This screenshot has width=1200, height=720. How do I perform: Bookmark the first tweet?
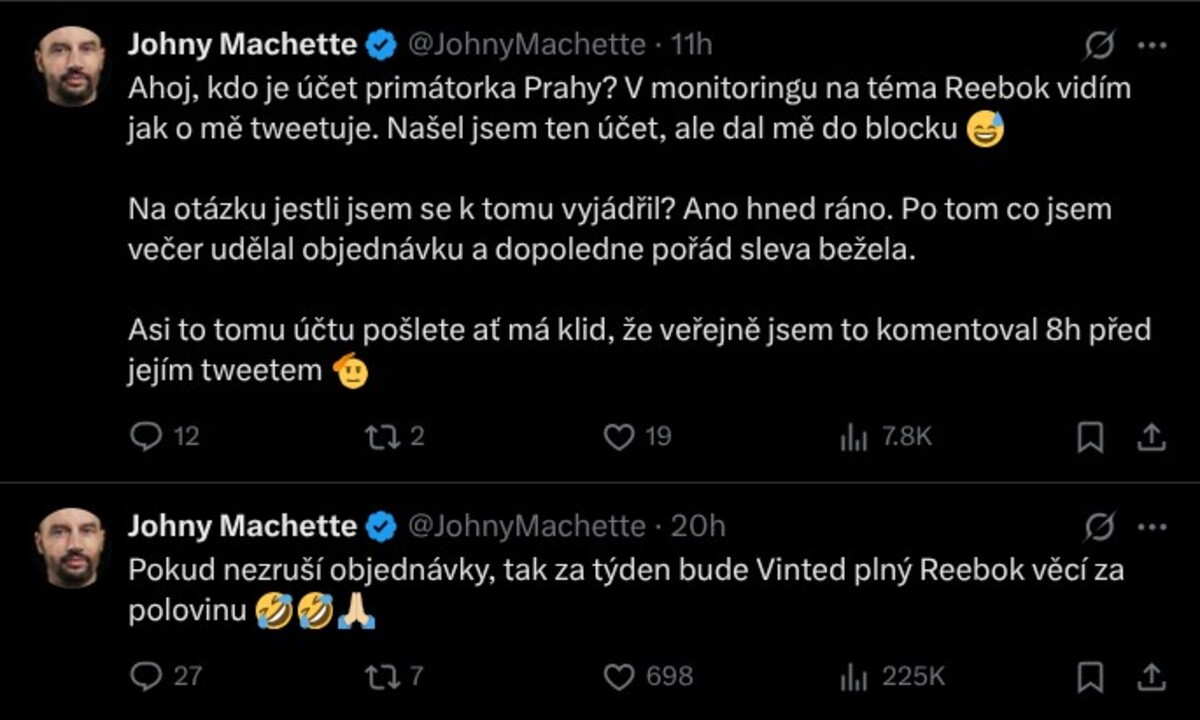pos(1090,437)
